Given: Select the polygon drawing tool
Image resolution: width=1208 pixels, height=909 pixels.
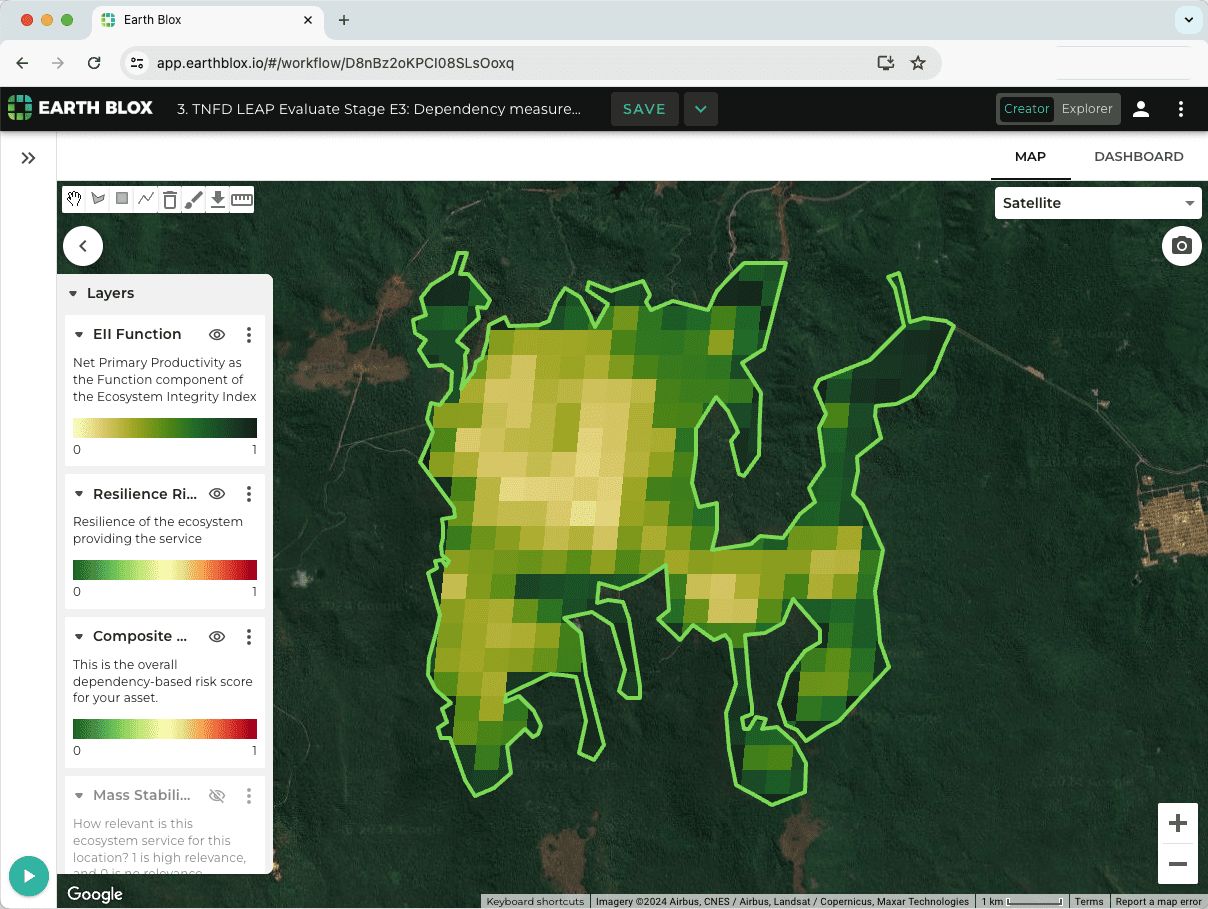Looking at the screenshot, I should point(97,198).
